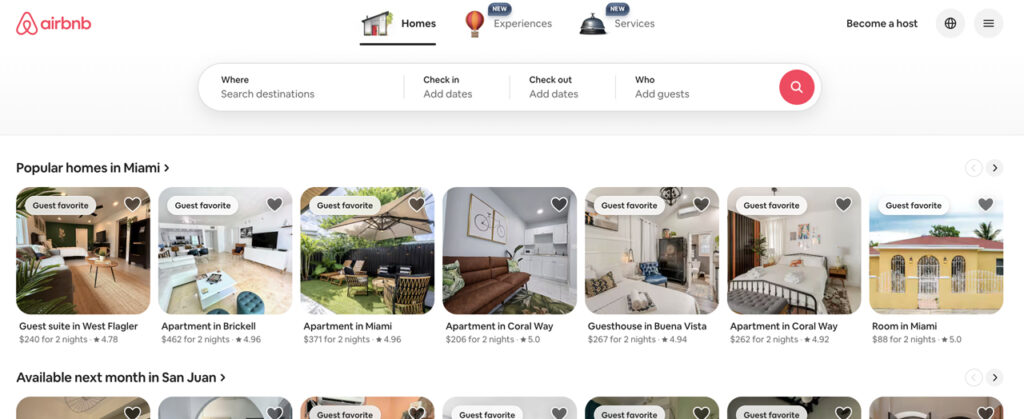Click the Where search destinations field
Image resolution: width=1024 pixels, height=419 pixels.
tap(301, 87)
